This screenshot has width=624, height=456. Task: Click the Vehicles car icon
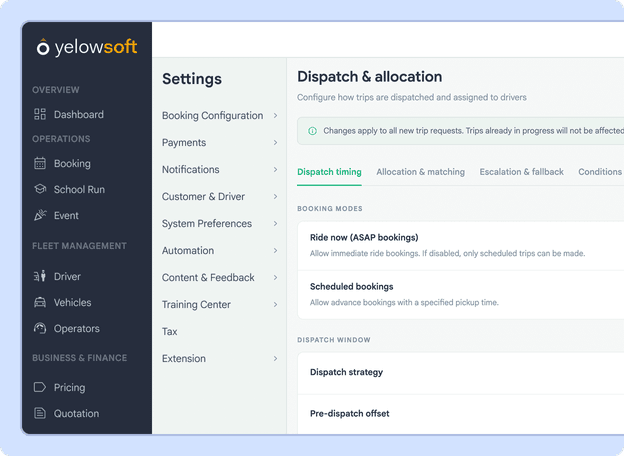40,302
